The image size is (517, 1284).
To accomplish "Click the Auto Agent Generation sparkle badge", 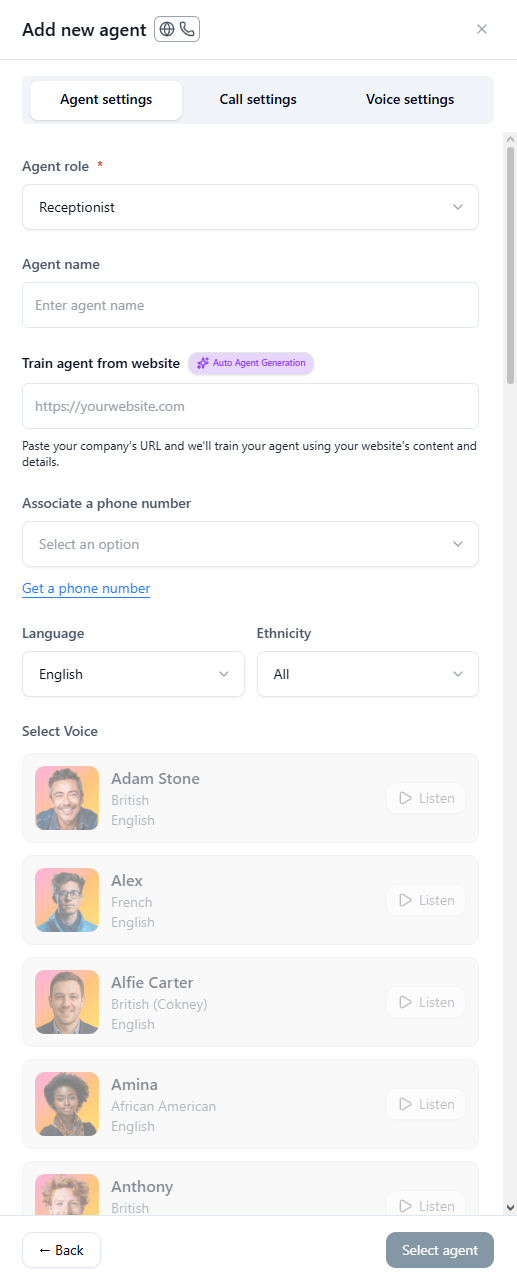I will pos(251,363).
